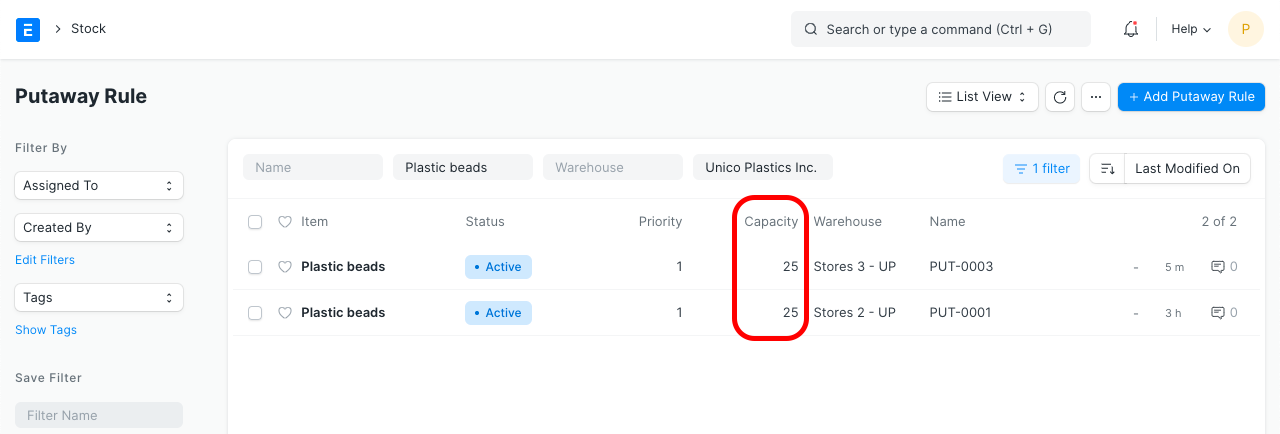
Task: Go to the Stock breadcrumb
Action: 88,29
